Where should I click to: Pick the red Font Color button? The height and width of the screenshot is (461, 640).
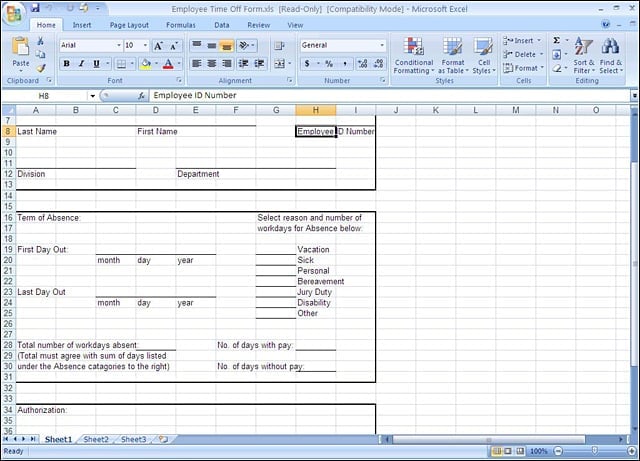click(168, 64)
